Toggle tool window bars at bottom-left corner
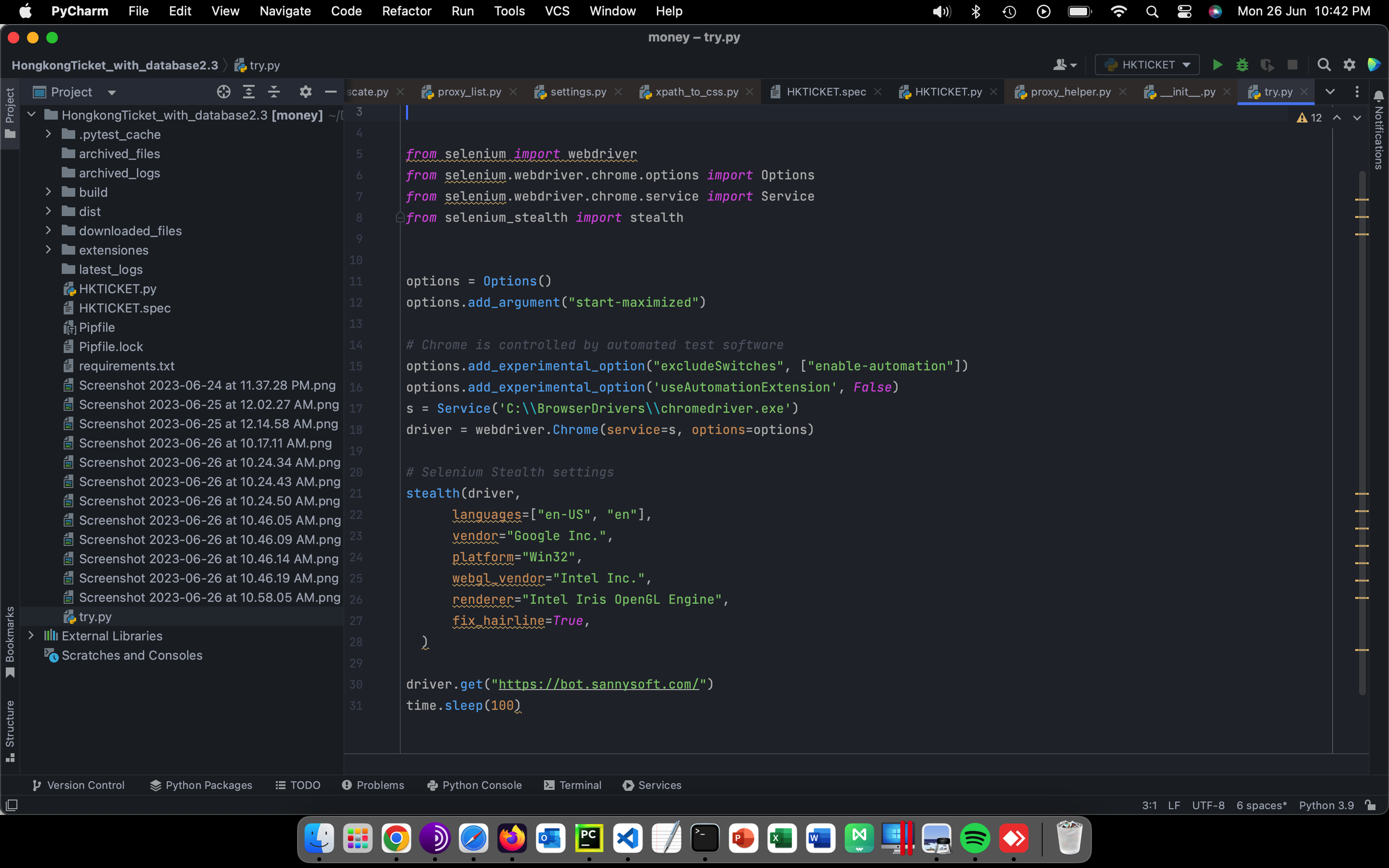This screenshot has height=868, width=1389. (12, 805)
